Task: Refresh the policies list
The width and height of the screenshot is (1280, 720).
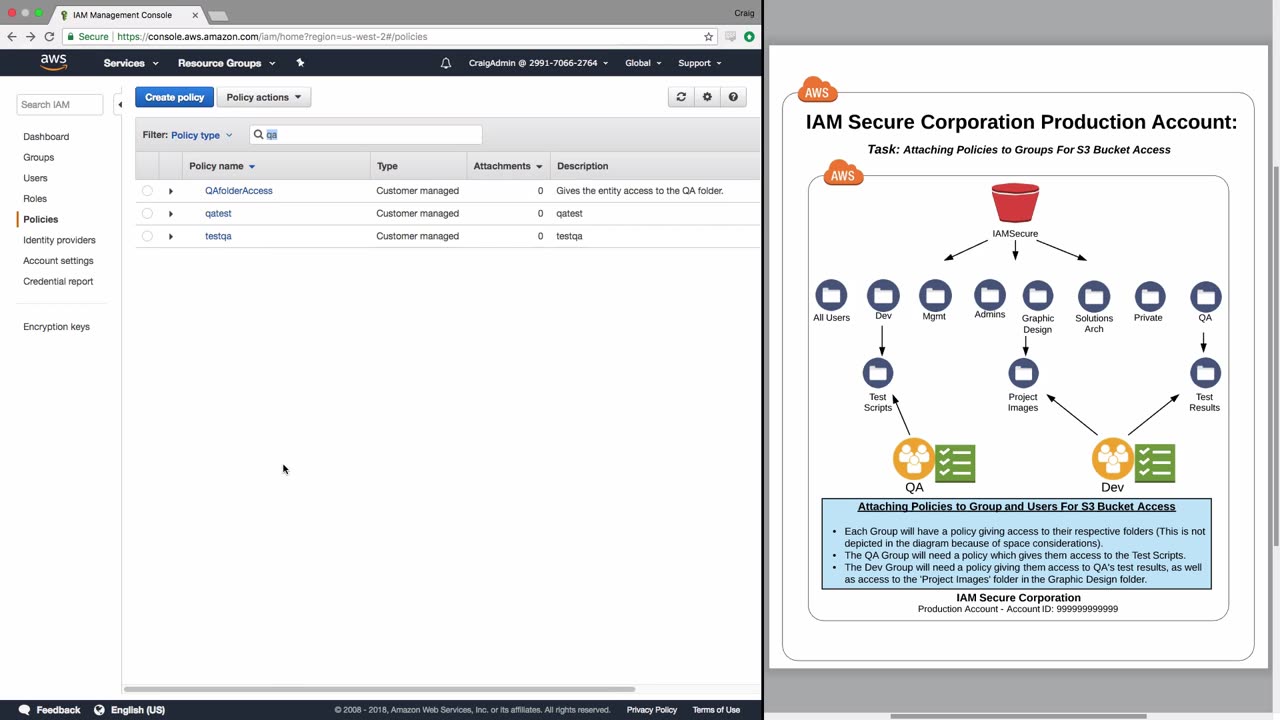Action: click(681, 97)
